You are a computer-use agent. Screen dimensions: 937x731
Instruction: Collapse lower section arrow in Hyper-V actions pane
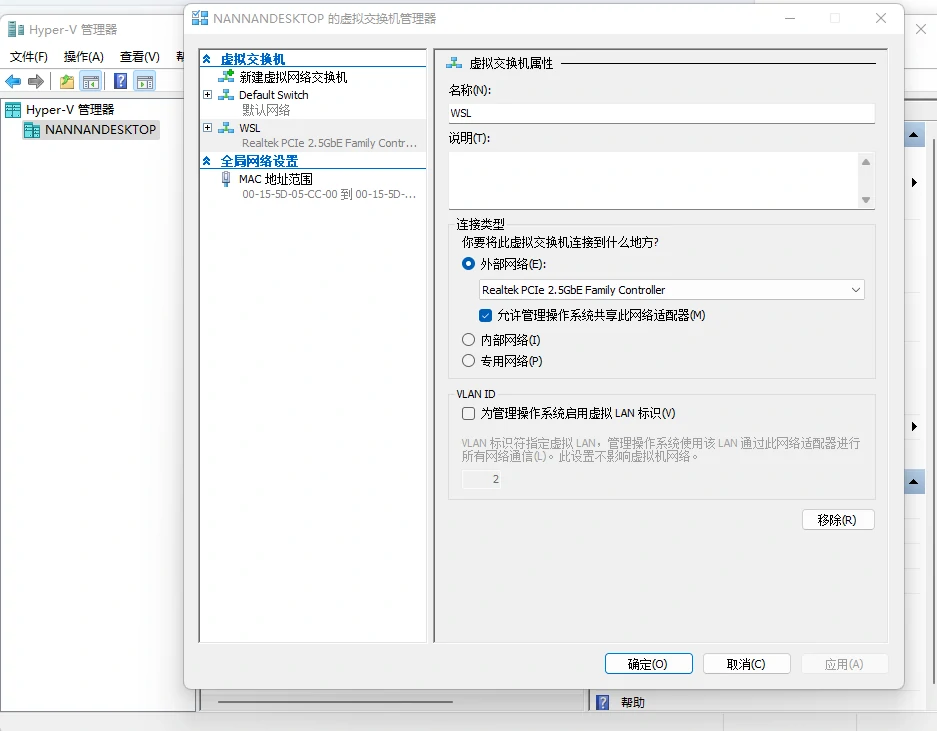[x=913, y=481]
